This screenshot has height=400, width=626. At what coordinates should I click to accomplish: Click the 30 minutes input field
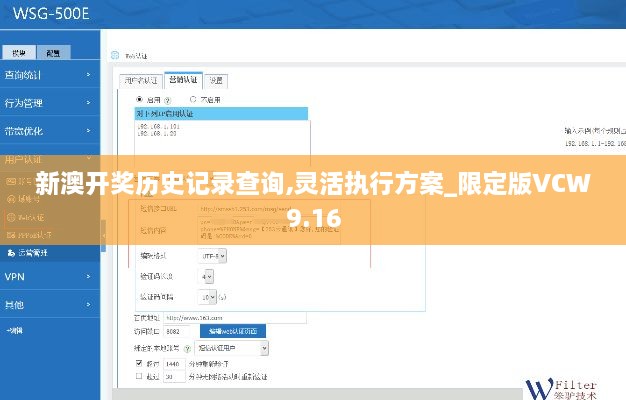coord(174,376)
